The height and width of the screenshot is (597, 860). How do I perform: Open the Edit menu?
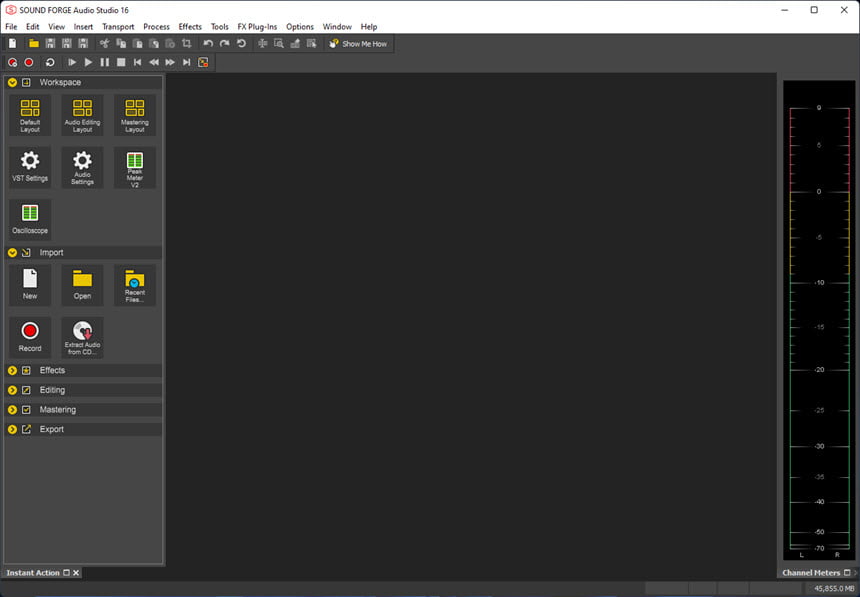click(32, 26)
